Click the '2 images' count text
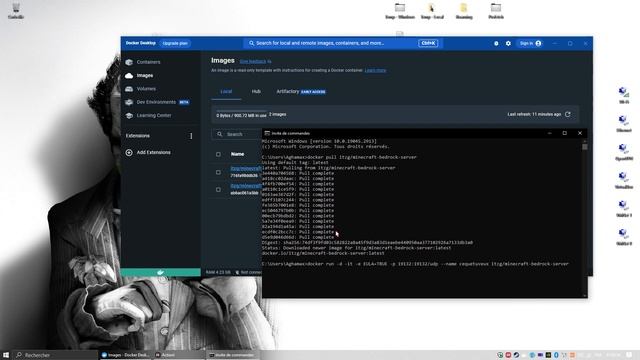This screenshot has width=640, height=360. coord(278,114)
